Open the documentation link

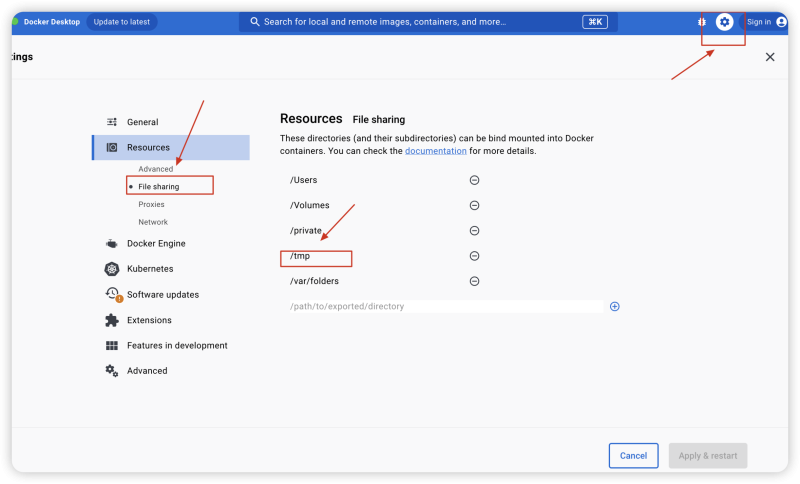click(x=435, y=151)
